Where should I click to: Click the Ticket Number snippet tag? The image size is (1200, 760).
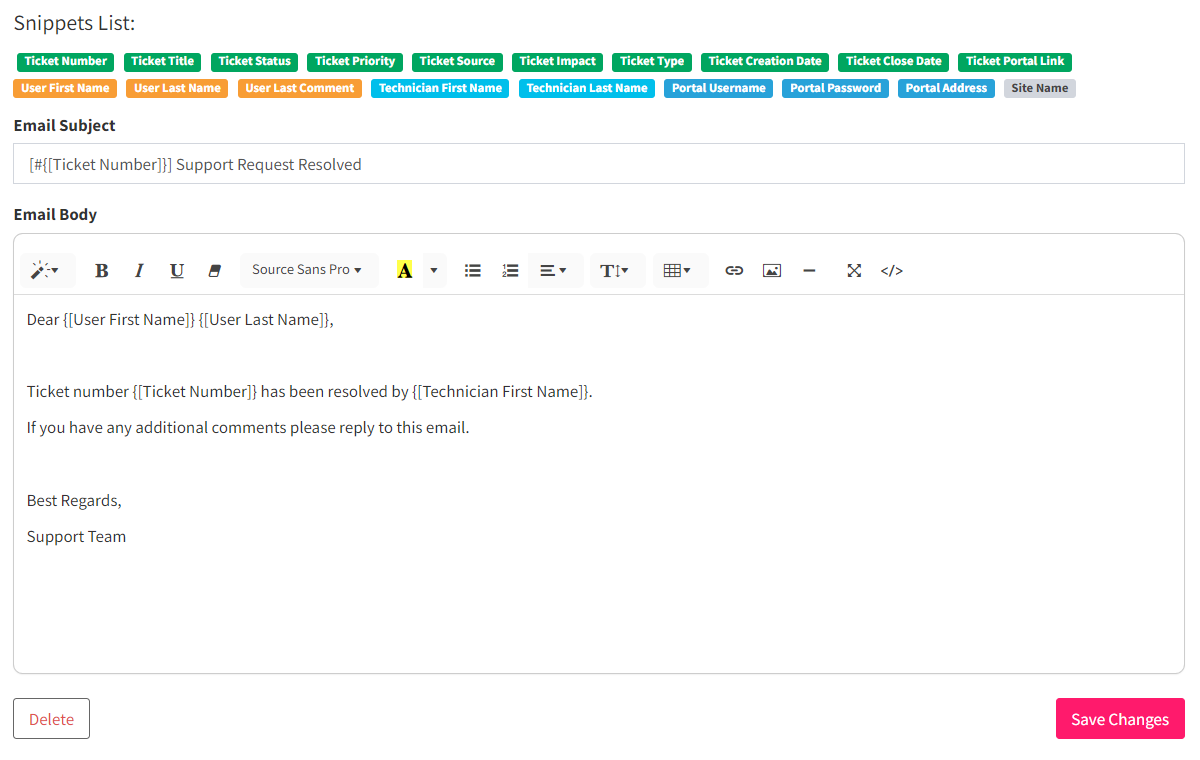66,62
